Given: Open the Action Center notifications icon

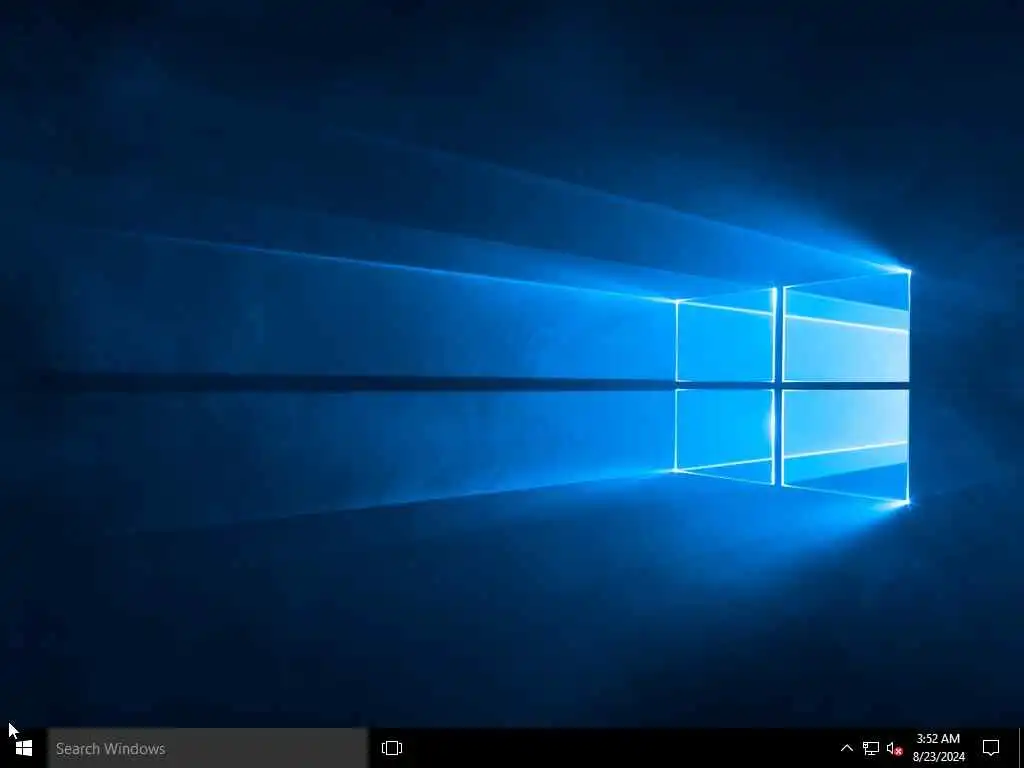Looking at the screenshot, I should coord(991,748).
